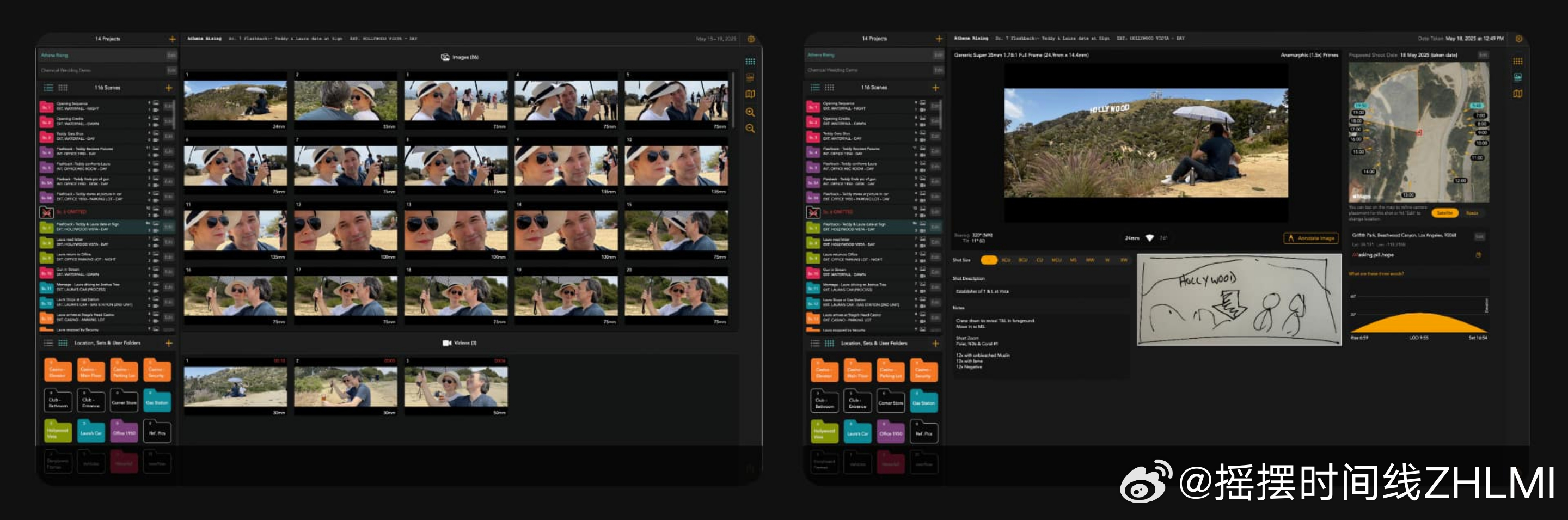1568x520 pixels.
Task: Add a new project in left window
Action: click(172, 39)
